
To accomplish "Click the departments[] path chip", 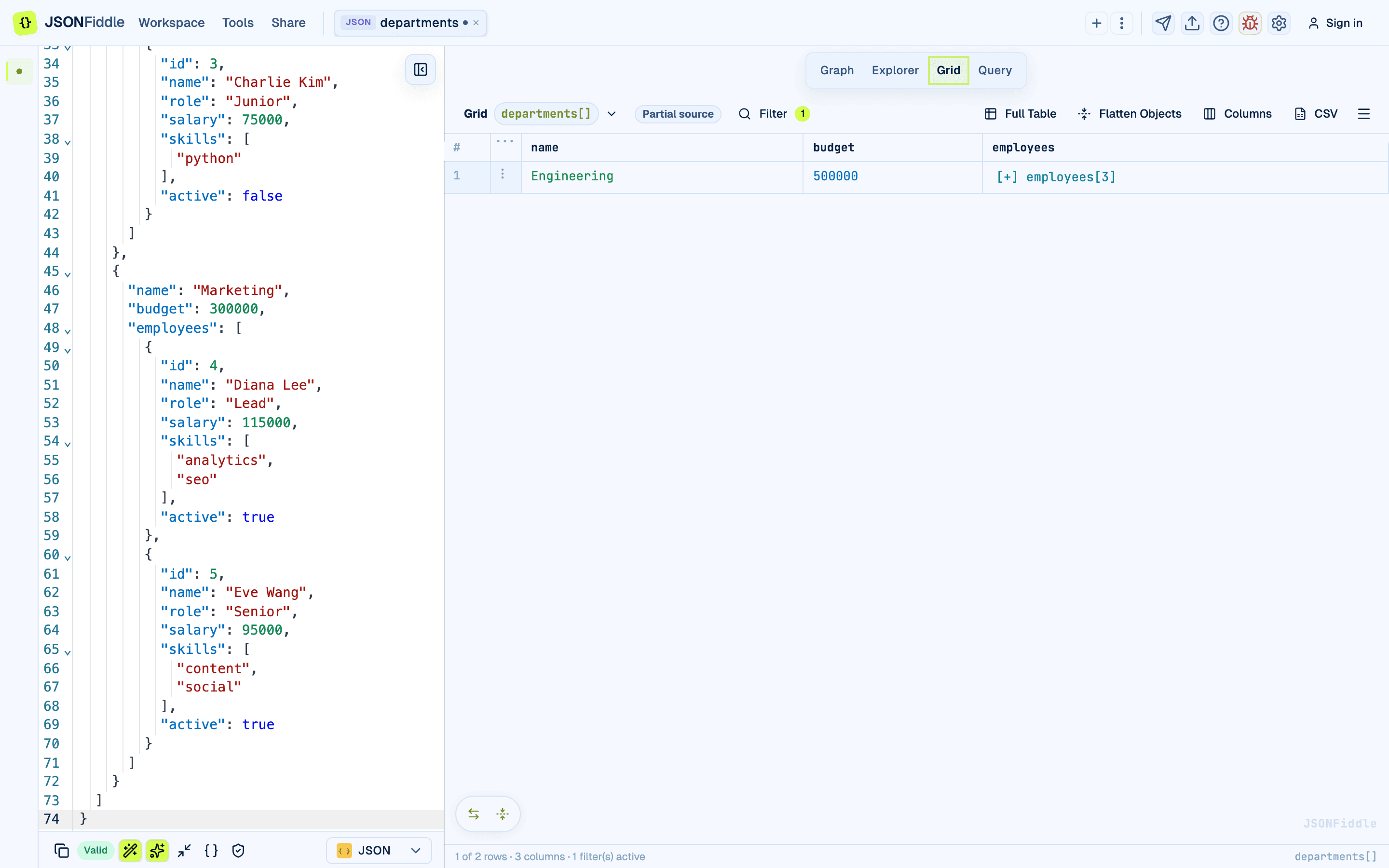I will coord(546,114).
